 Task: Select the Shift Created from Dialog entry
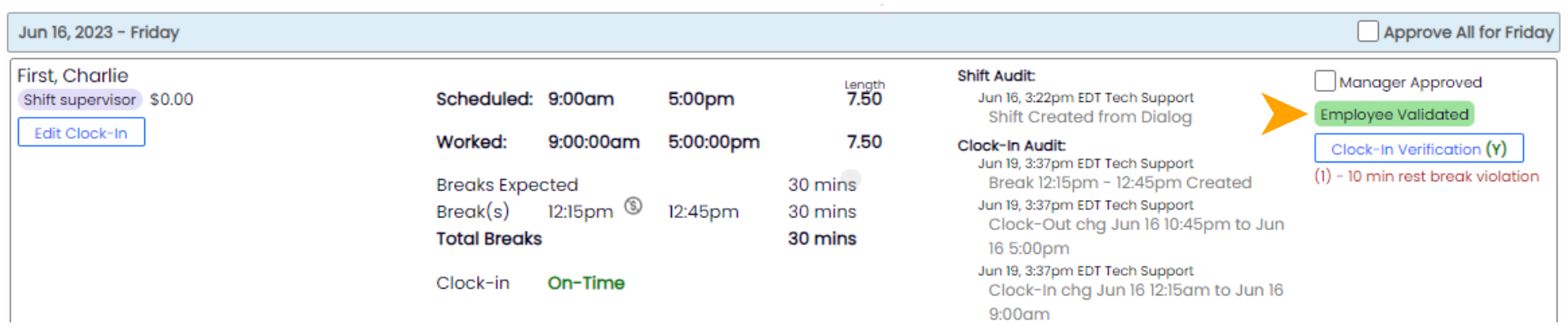coord(1089,117)
